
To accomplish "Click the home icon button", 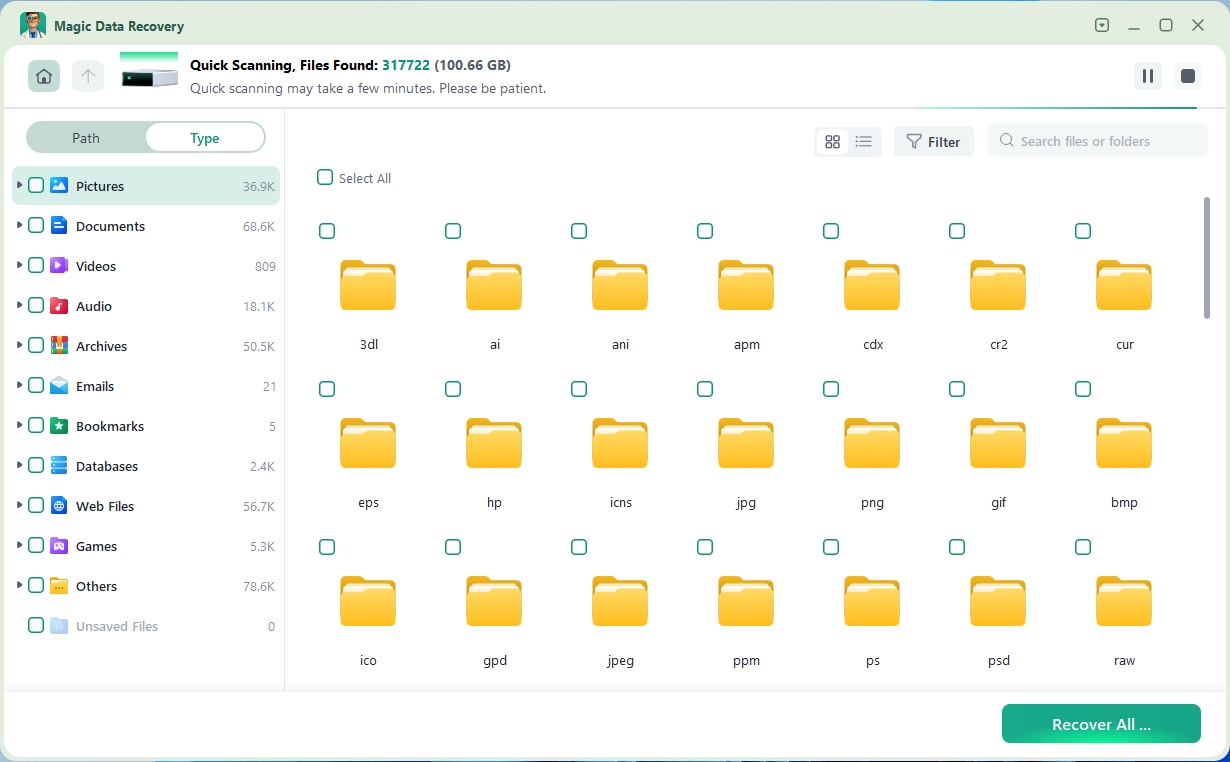I will click(43, 76).
